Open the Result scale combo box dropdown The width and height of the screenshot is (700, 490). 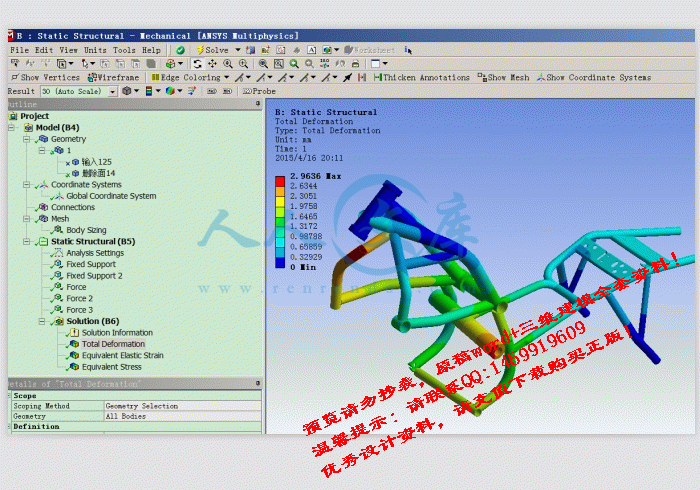click(112, 91)
